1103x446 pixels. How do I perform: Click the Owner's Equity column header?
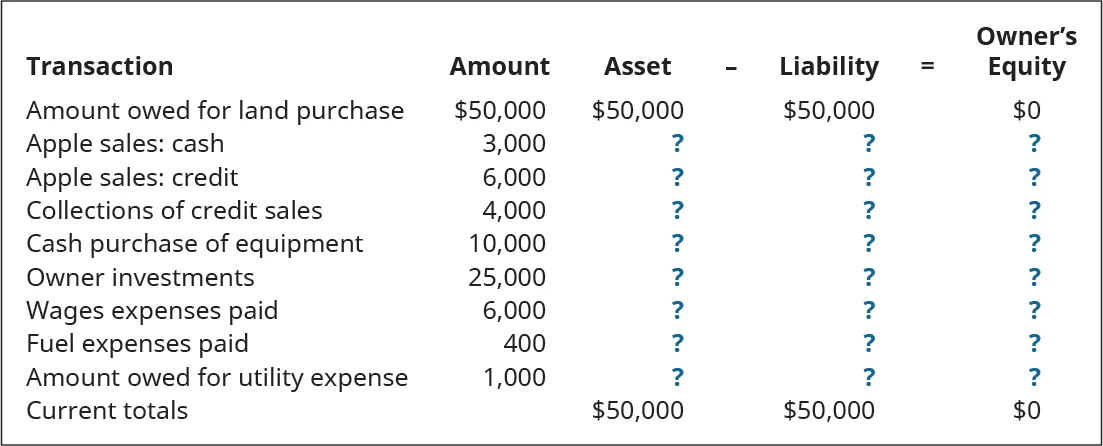pyautogui.click(x=1026, y=52)
